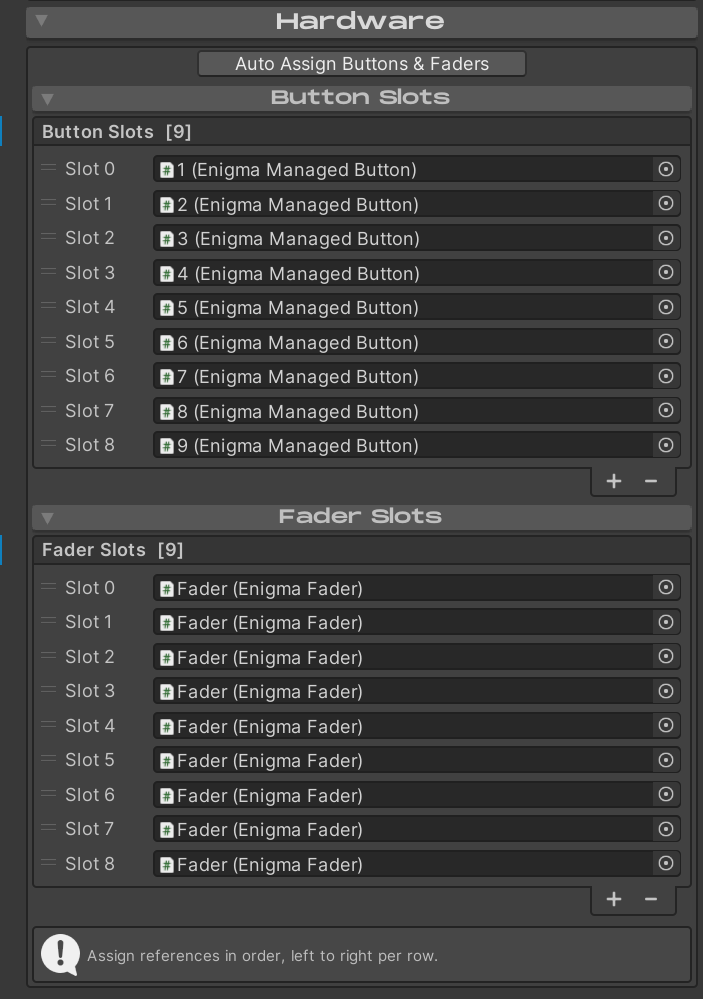Screen dimensions: 703x999
Task: Open object picker for Button Slot 3
Action: pos(665,273)
